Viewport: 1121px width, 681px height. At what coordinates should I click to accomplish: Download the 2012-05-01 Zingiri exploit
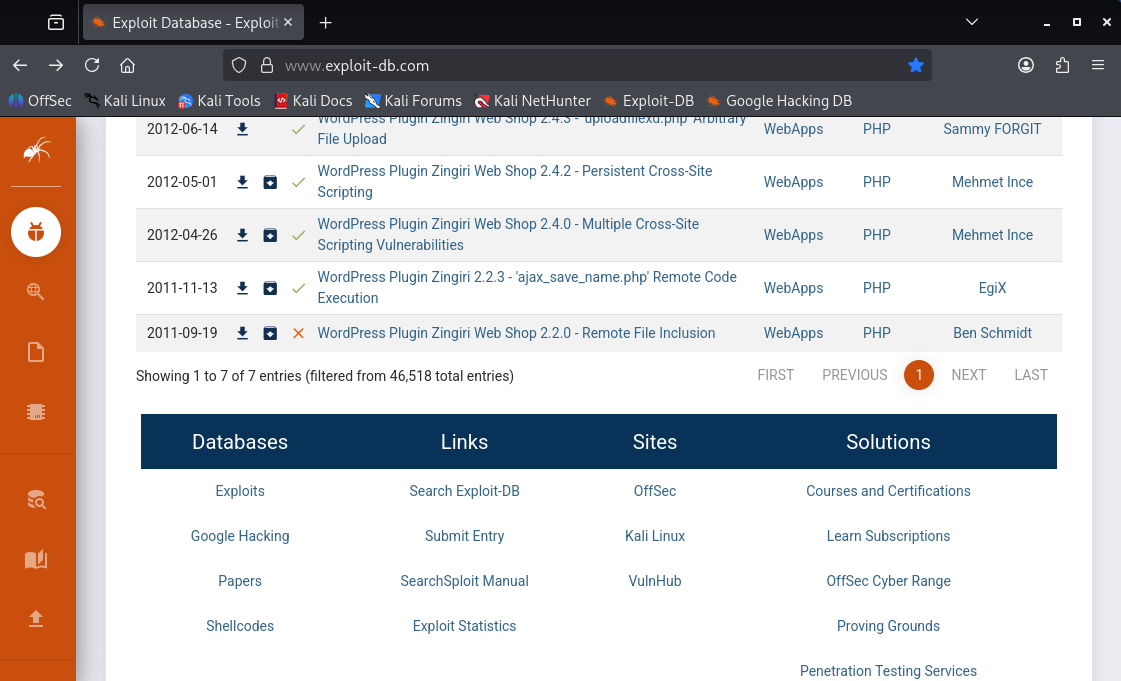(x=242, y=182)
